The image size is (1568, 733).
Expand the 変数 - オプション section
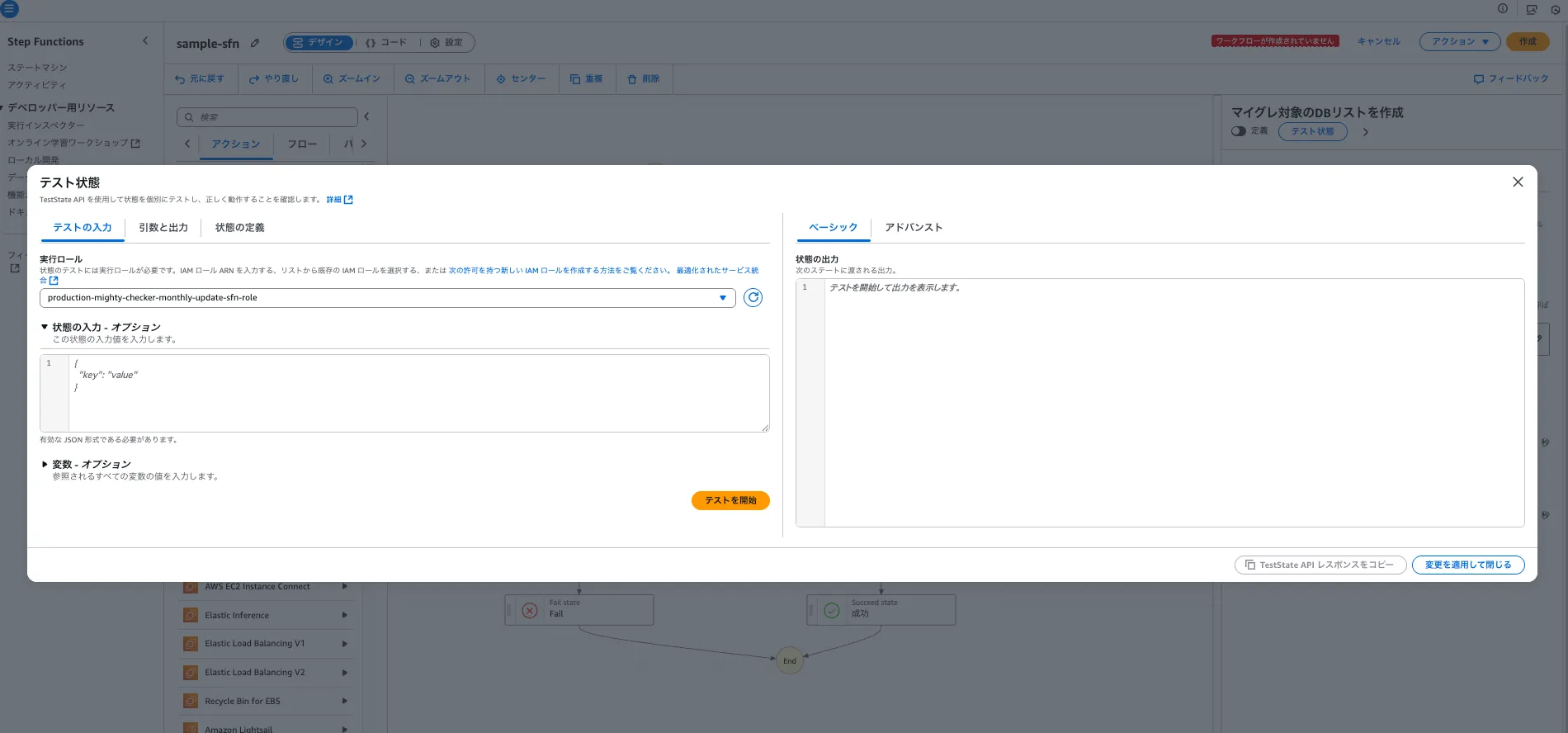point(45,464)
